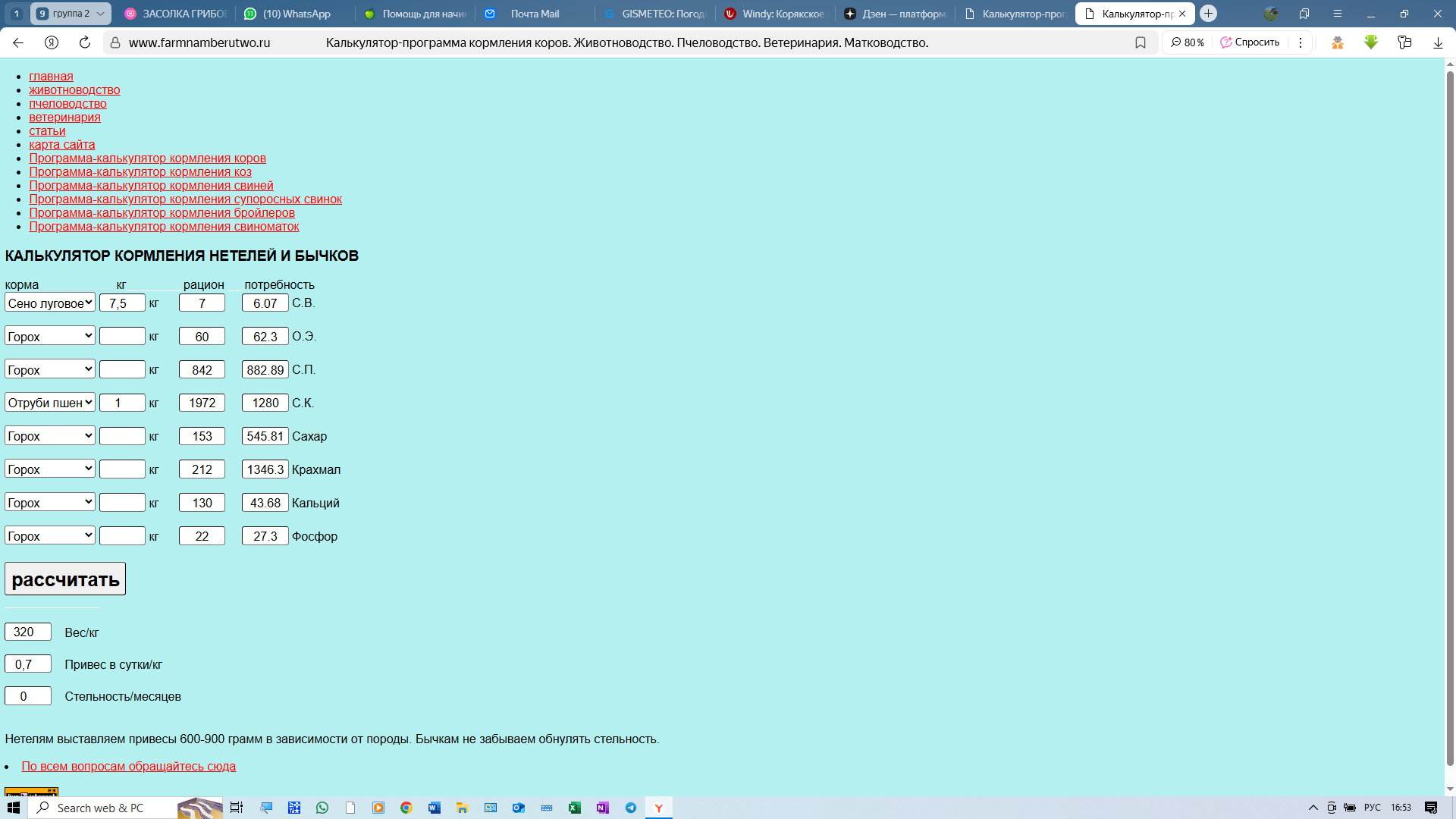Click the page zoom 80% indicator
The width and height of the screenshot is (1456, 819).
click(x=1188, y=42)
